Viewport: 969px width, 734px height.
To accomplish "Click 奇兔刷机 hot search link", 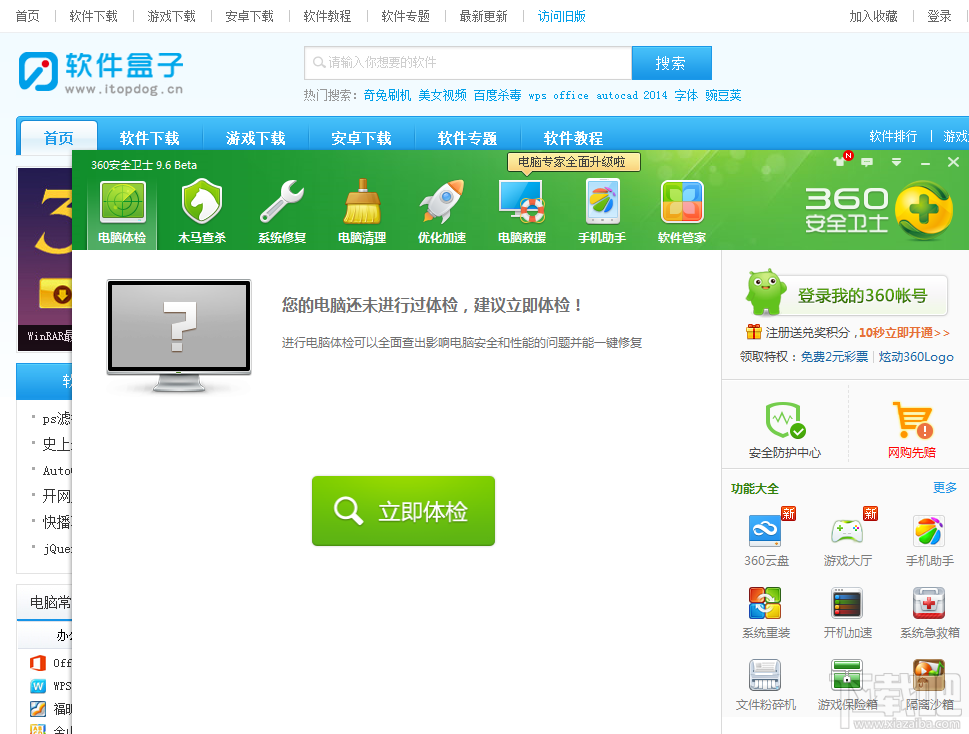I will [x=387, y=95].
